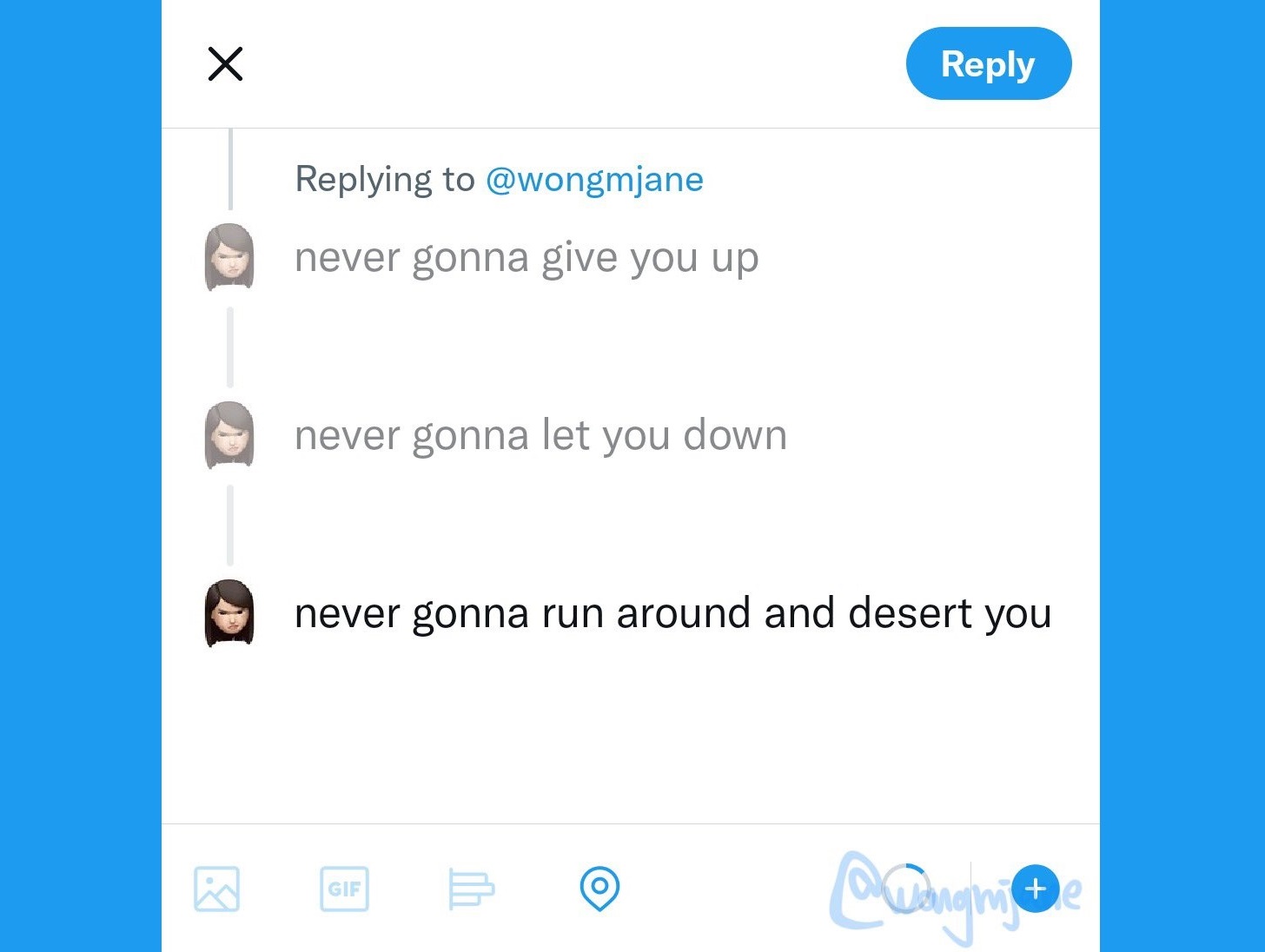Image resolution: width=1265 pixels, height=952 pixels.
Task: Open the GIF picker icon
Action: [x=344, y=889]
